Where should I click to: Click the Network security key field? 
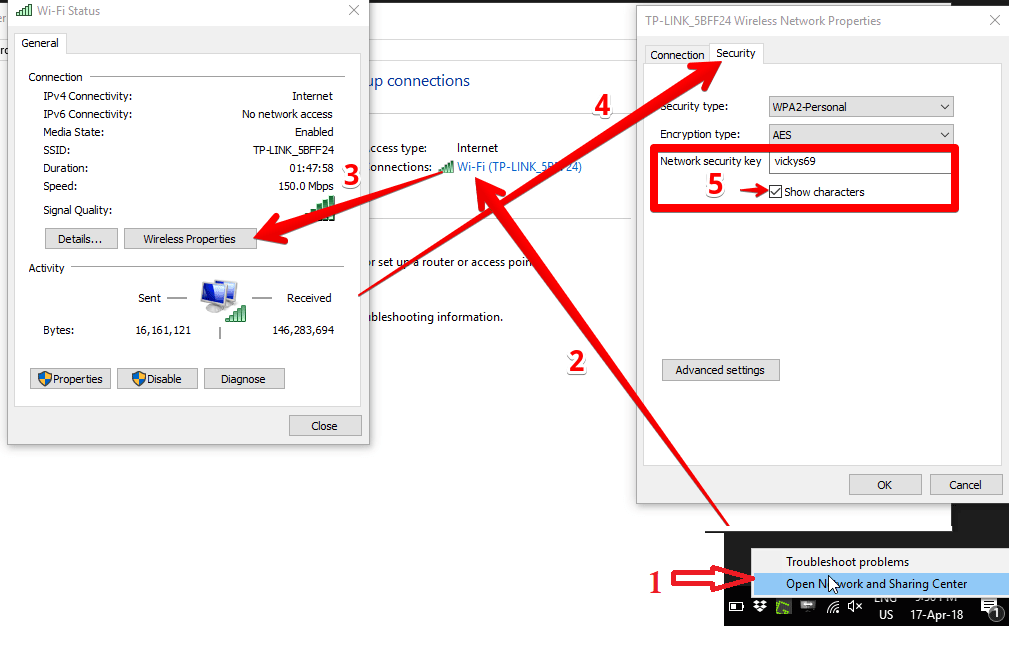pyautogui.click(x=860, y=161)
